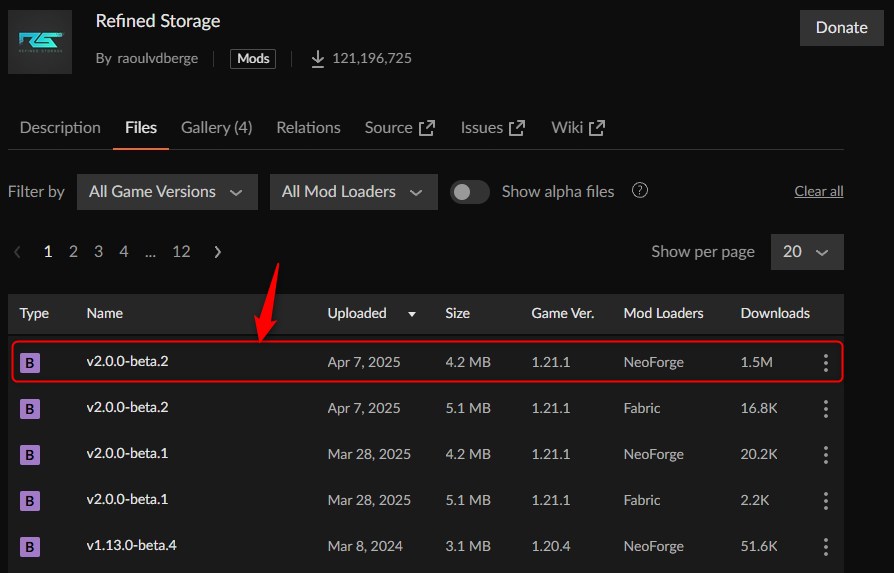The width and height of the screenshot is (894, 573).
Task: Open file v2.0.0-beta.1 for NeoForge
Action: click(127, 453)
